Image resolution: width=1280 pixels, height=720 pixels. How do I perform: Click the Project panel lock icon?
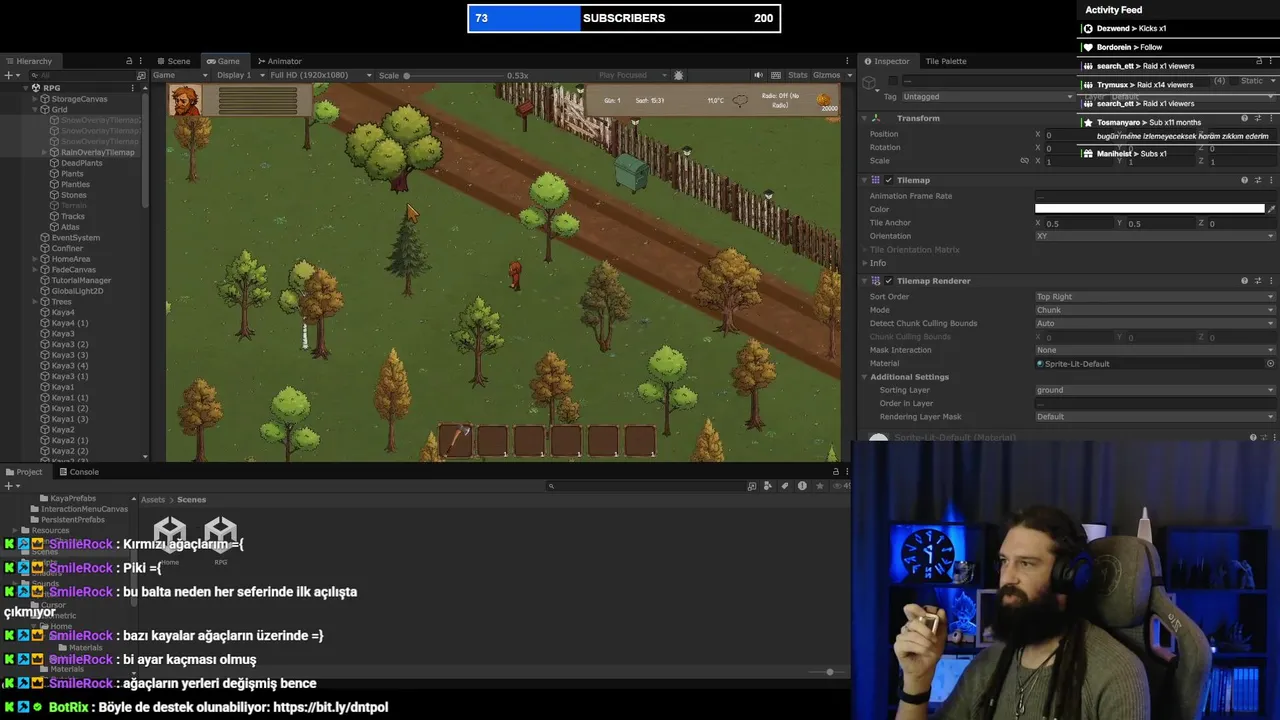(836, 472)
